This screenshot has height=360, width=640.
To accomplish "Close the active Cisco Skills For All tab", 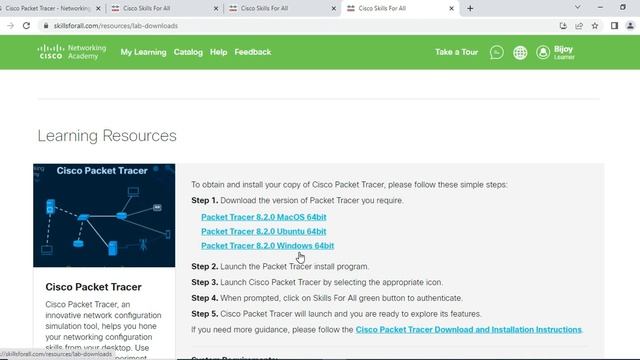I will (x=451, y=8).
